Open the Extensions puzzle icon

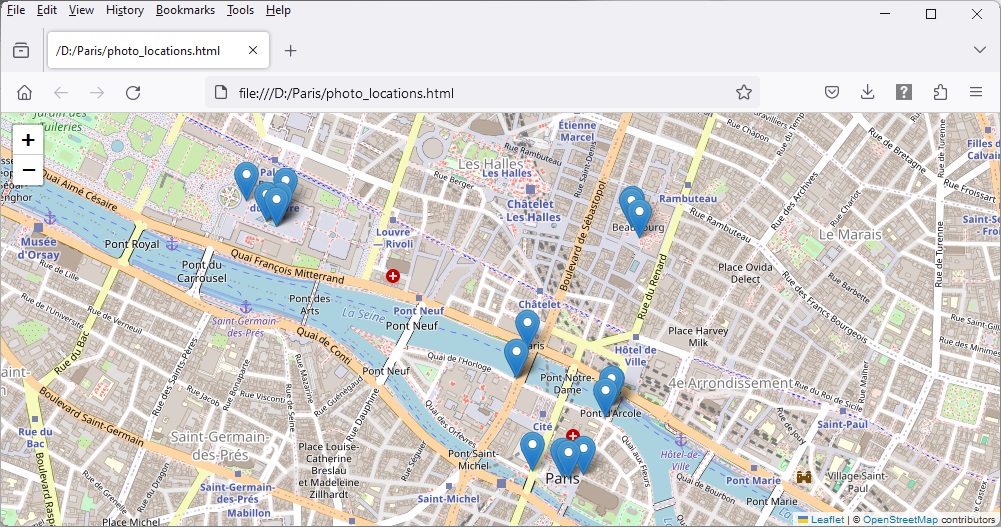[940, 93]
